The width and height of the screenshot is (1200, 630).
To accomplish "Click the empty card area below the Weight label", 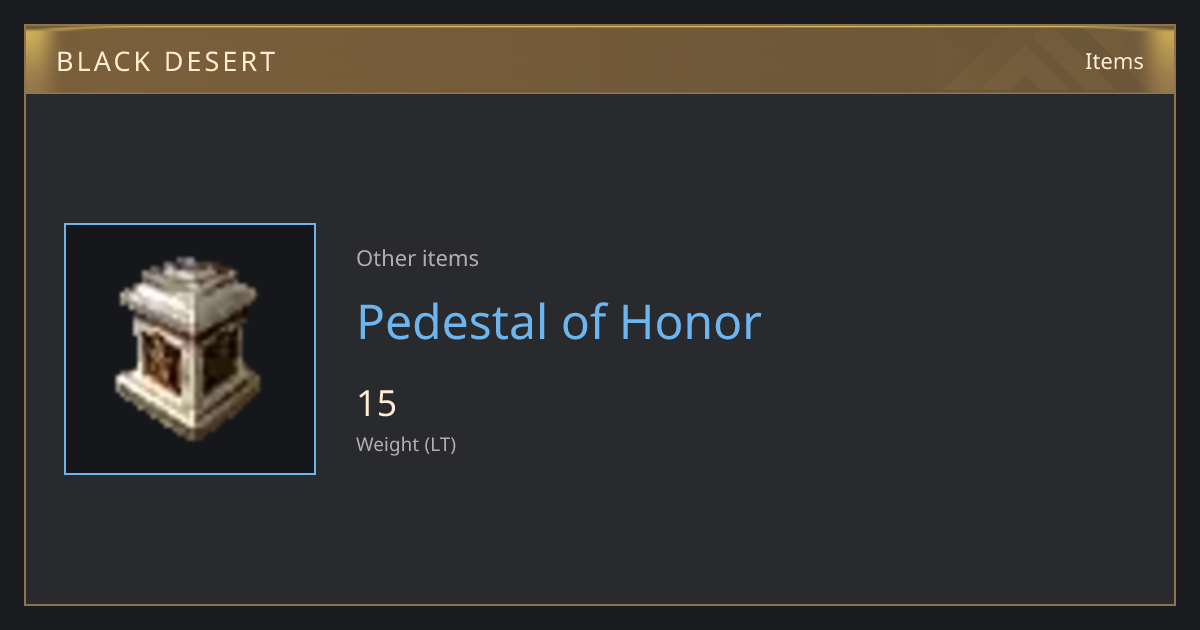I will point(600,530).
